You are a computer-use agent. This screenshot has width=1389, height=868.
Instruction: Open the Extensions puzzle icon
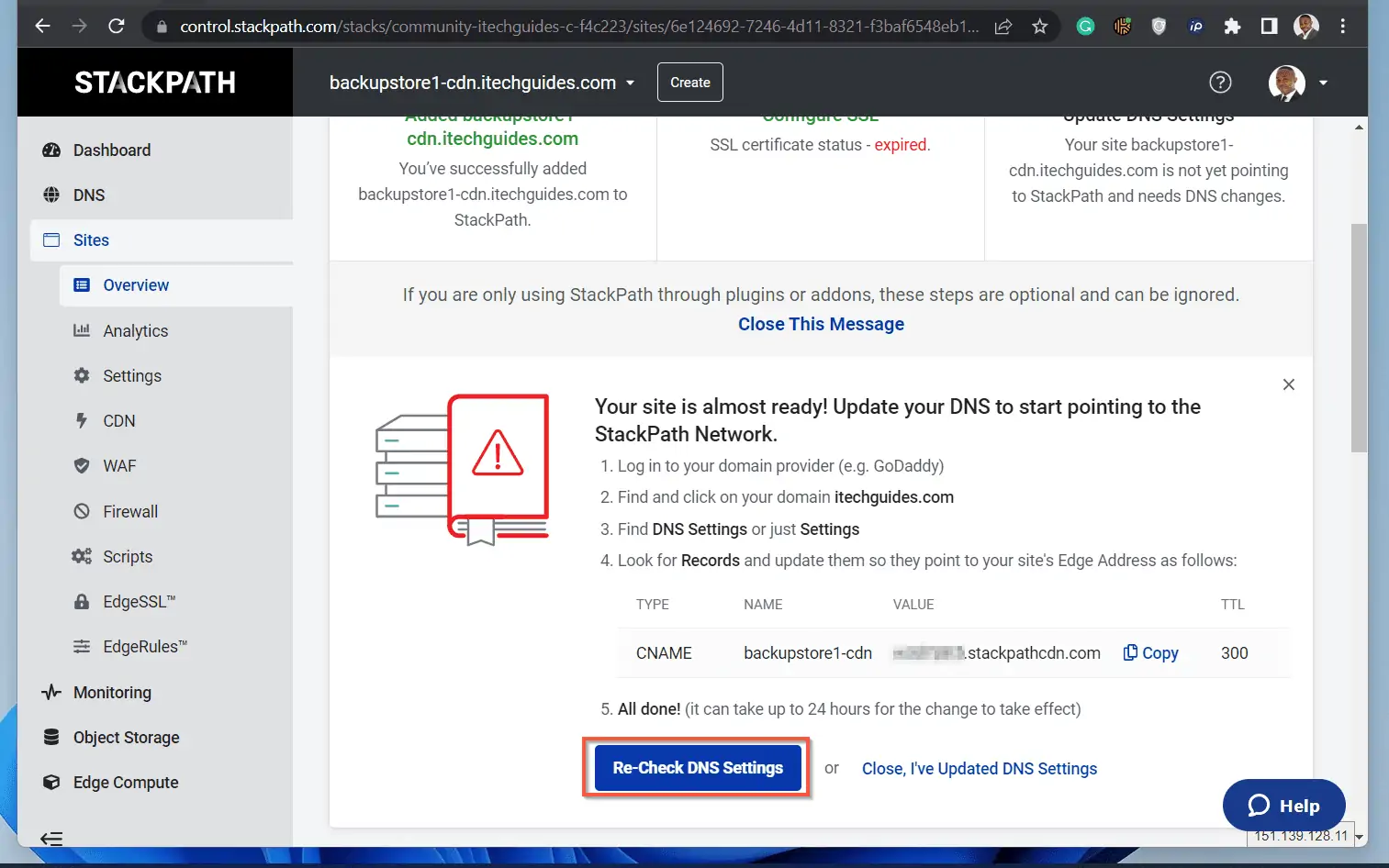pos(1232,27)
